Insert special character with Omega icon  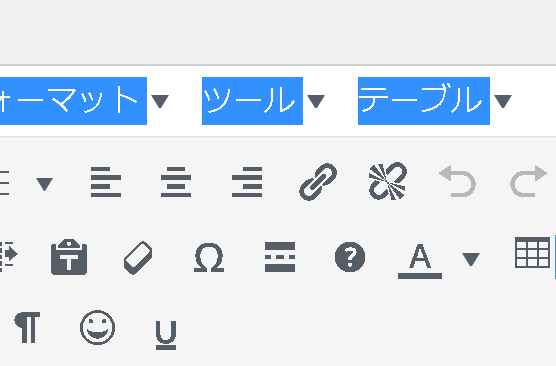[209, 257]
